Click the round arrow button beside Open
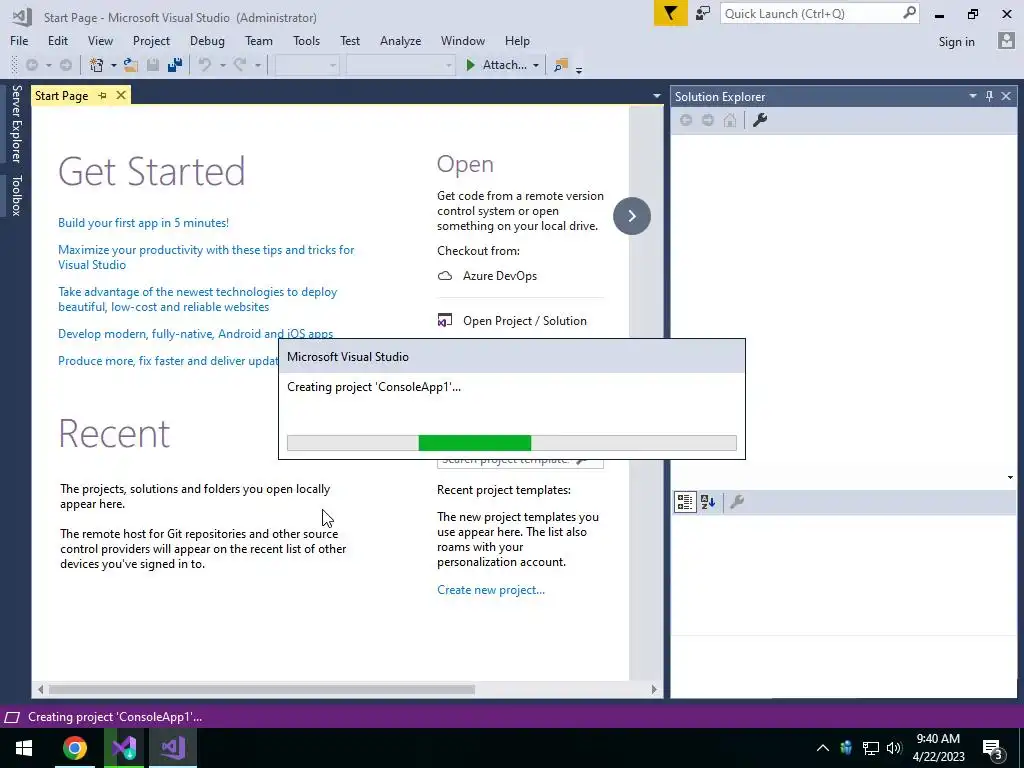The width and height of the screenshot is (1024, 768). point(632,216)
